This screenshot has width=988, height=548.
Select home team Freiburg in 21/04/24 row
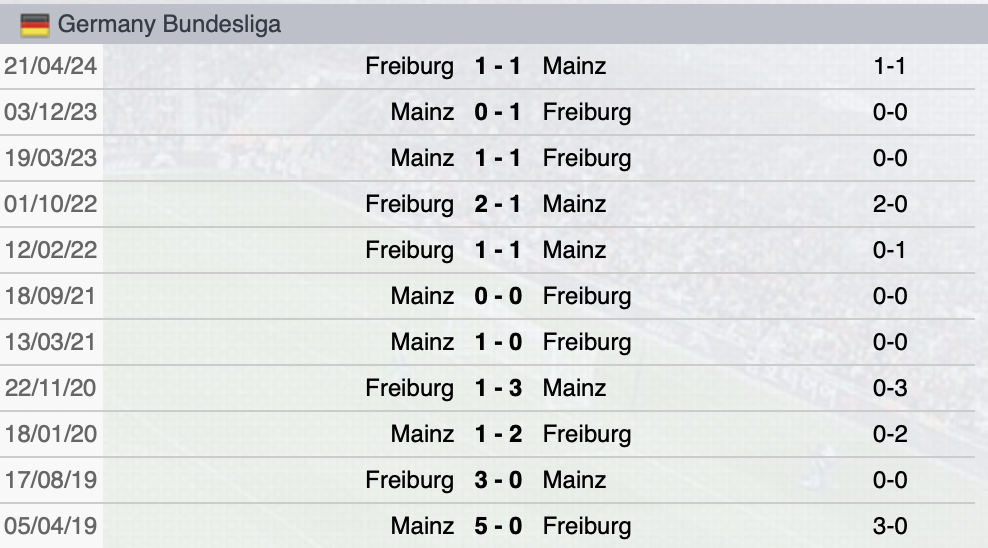pyautogui.click(x=409, y=67)
